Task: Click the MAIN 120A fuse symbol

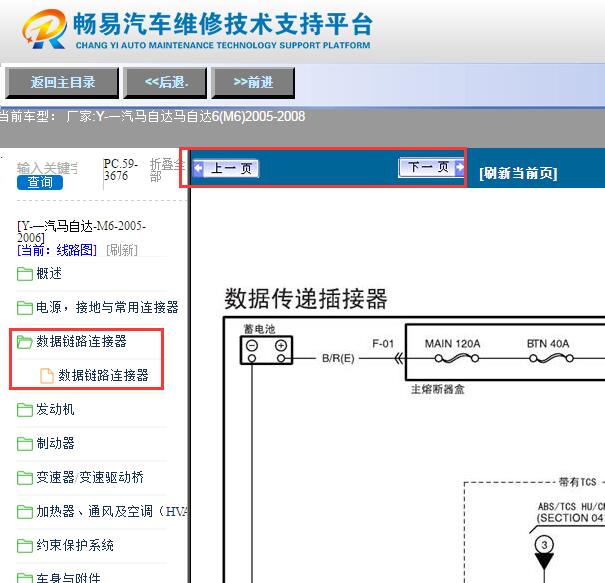Action: [x=456, y=358]
